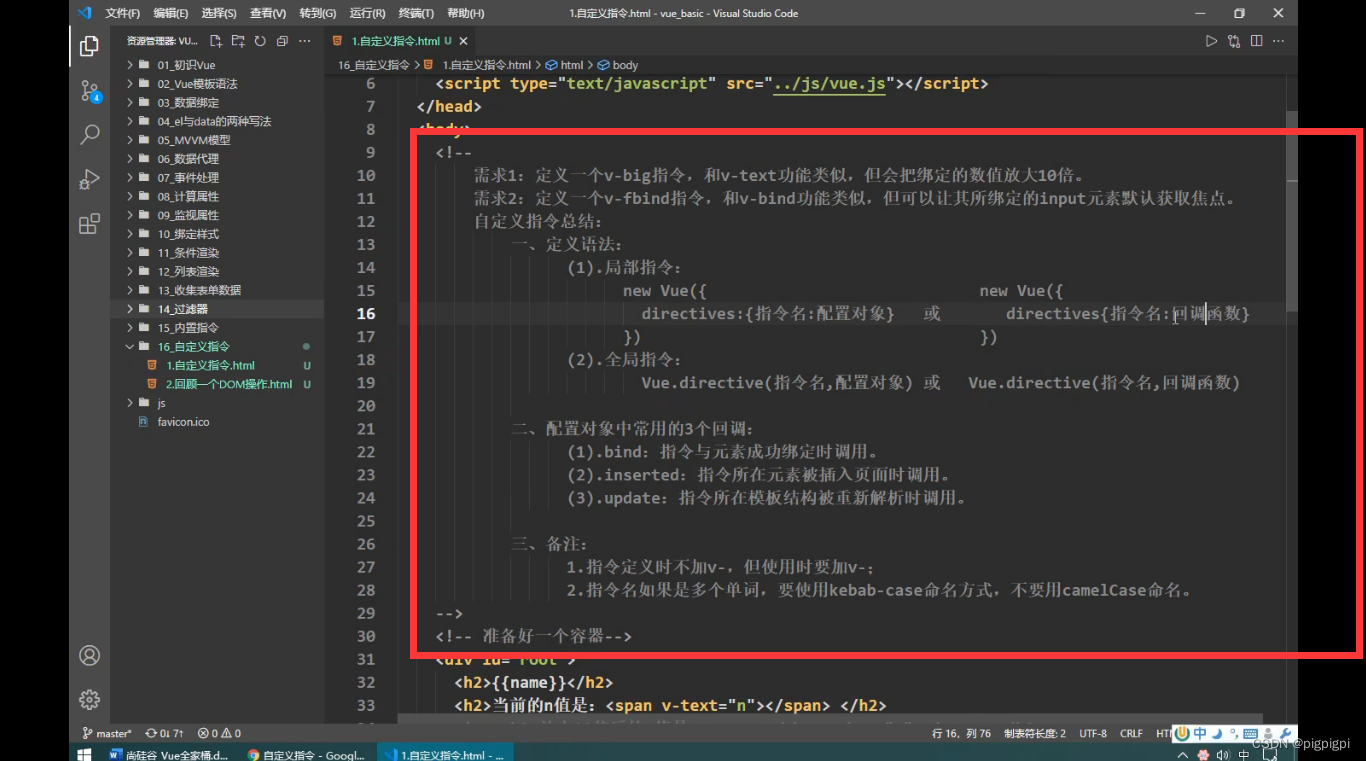Change indentation via 制表符长度: 2
Viewport: 1366px width, 761px height.
tap(1035, 733)
